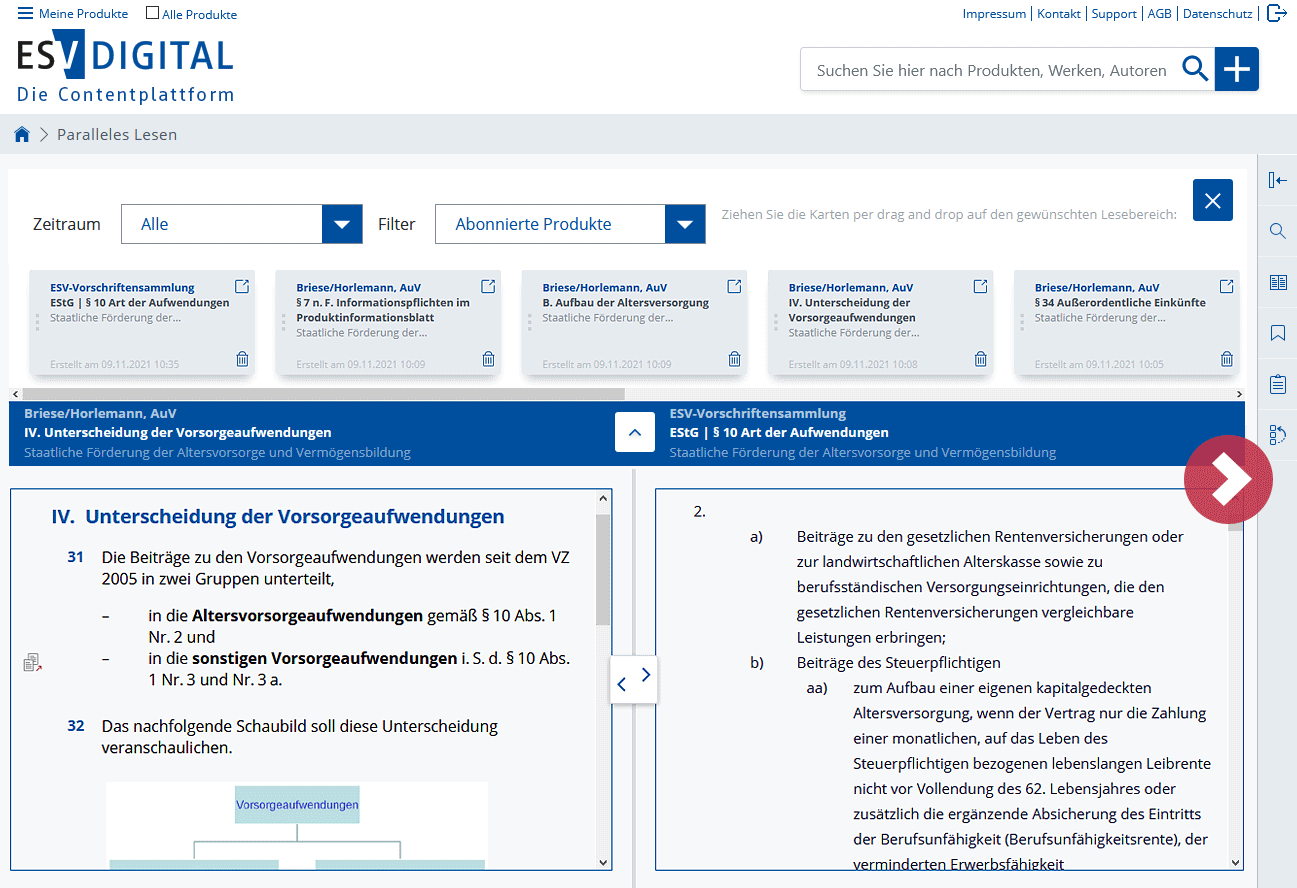Delete the § 34 Außerordentliche Einkünfte card
Viewport: 1297px width, 888px height.
point(1226,359)
